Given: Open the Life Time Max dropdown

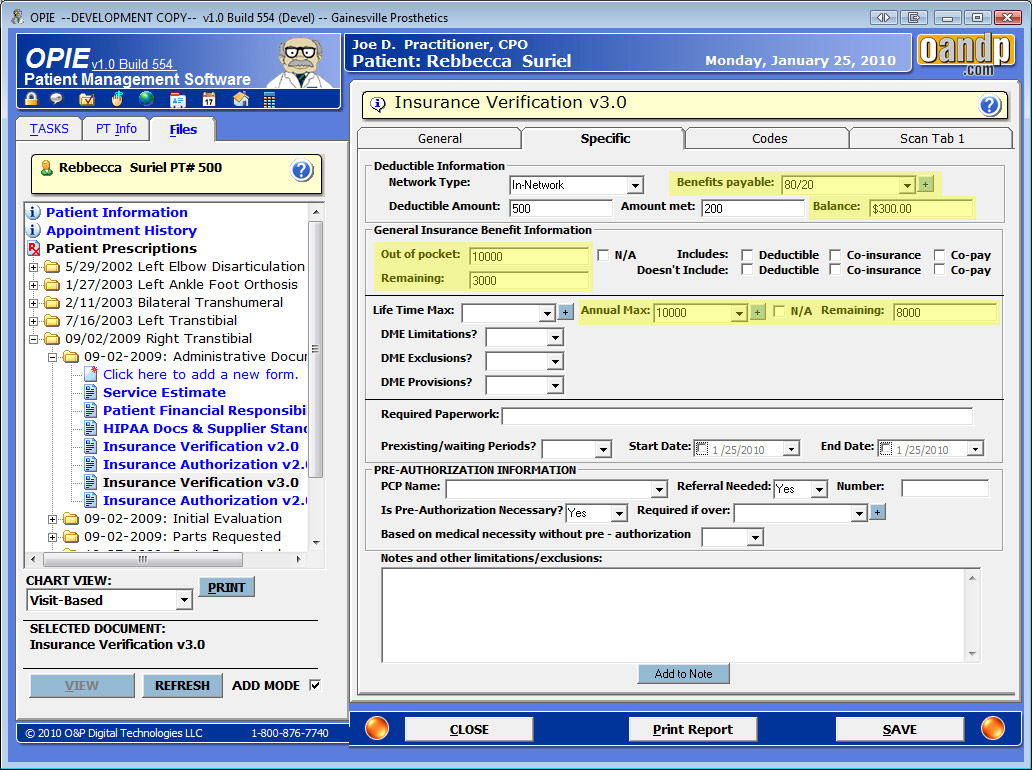Looking at the screenshot, I should pos(547,313).
